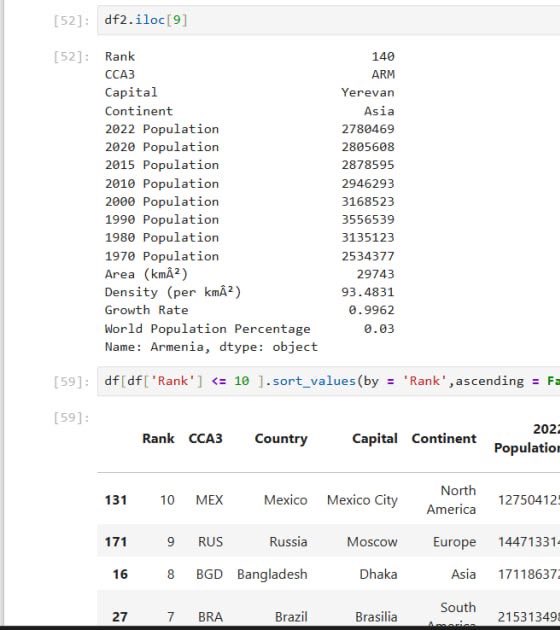Click the Growth Rate label
The image size is (560, 630).
click(146, 310)
